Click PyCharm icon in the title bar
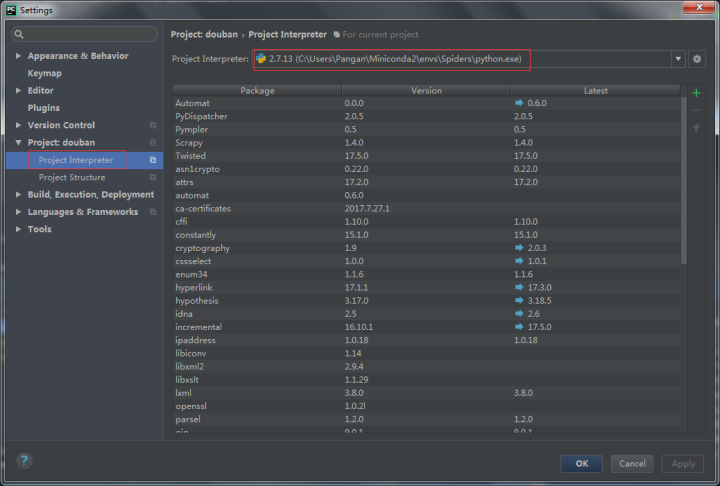Screen dimensions: 720x486 (11, 10)
